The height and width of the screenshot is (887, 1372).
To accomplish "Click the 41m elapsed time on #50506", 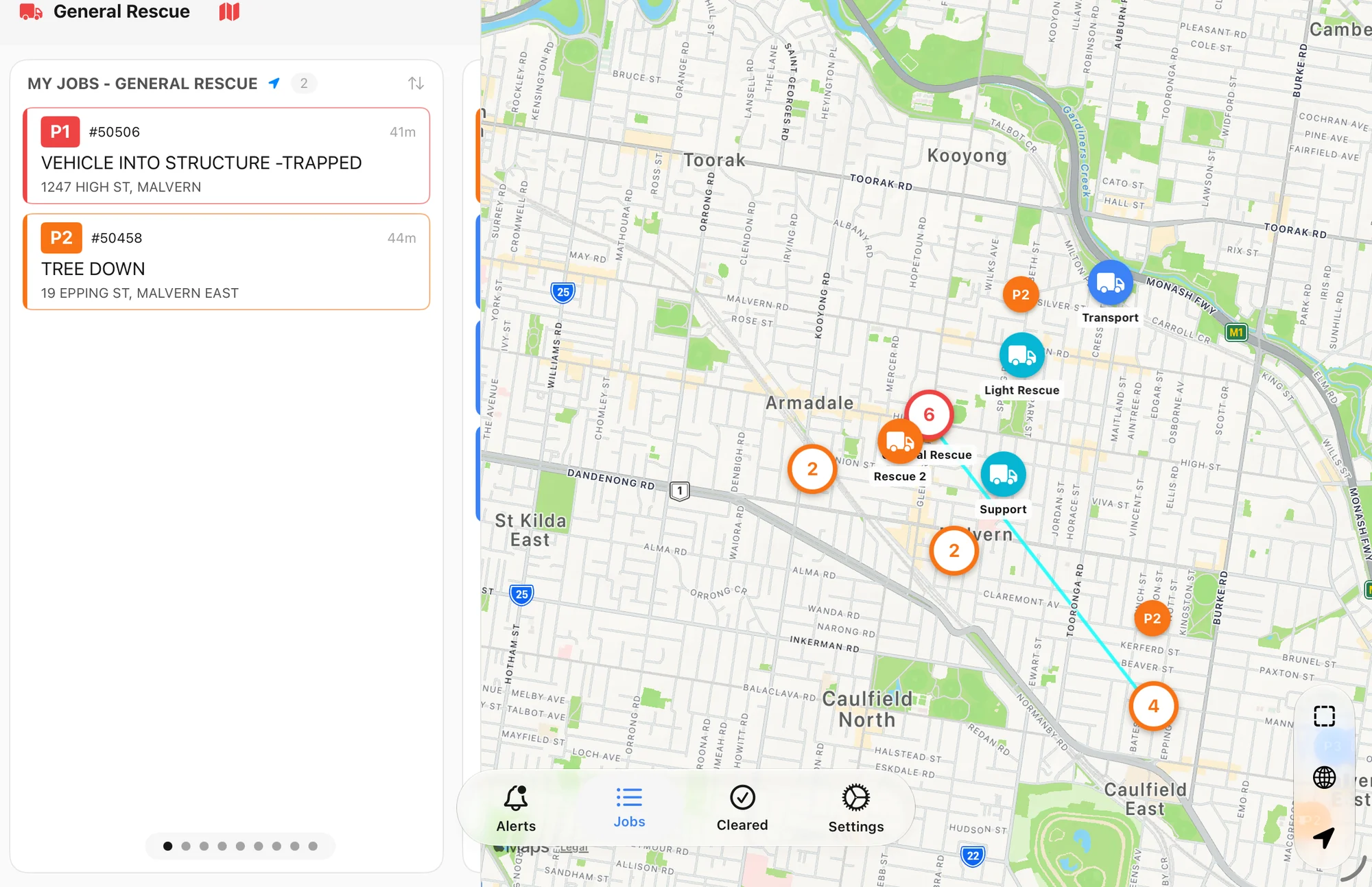I will pos(403,132).
